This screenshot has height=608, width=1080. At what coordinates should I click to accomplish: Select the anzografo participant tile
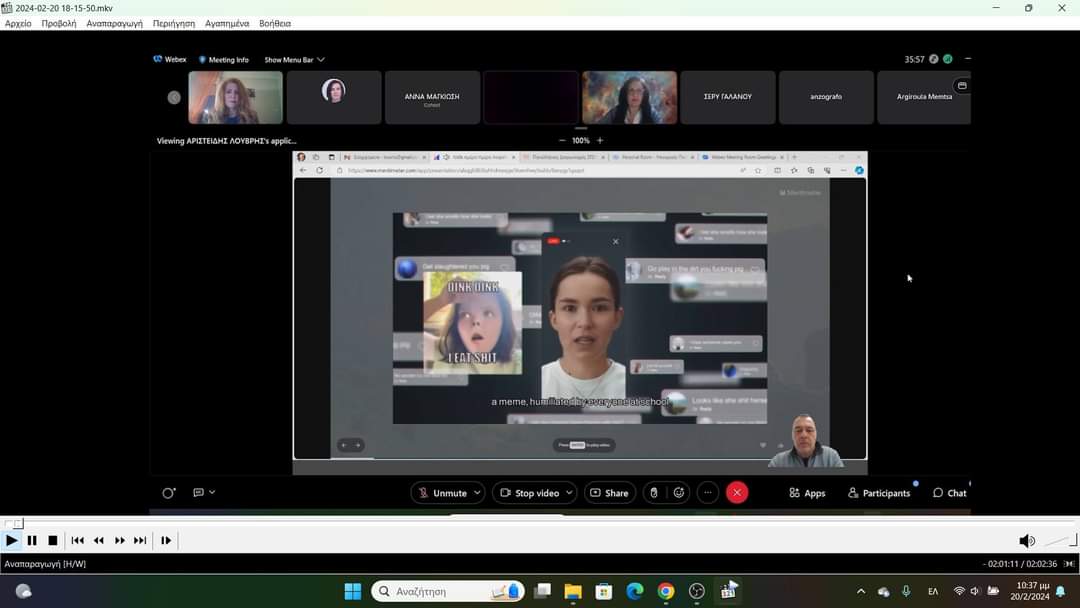pos(826,97)
